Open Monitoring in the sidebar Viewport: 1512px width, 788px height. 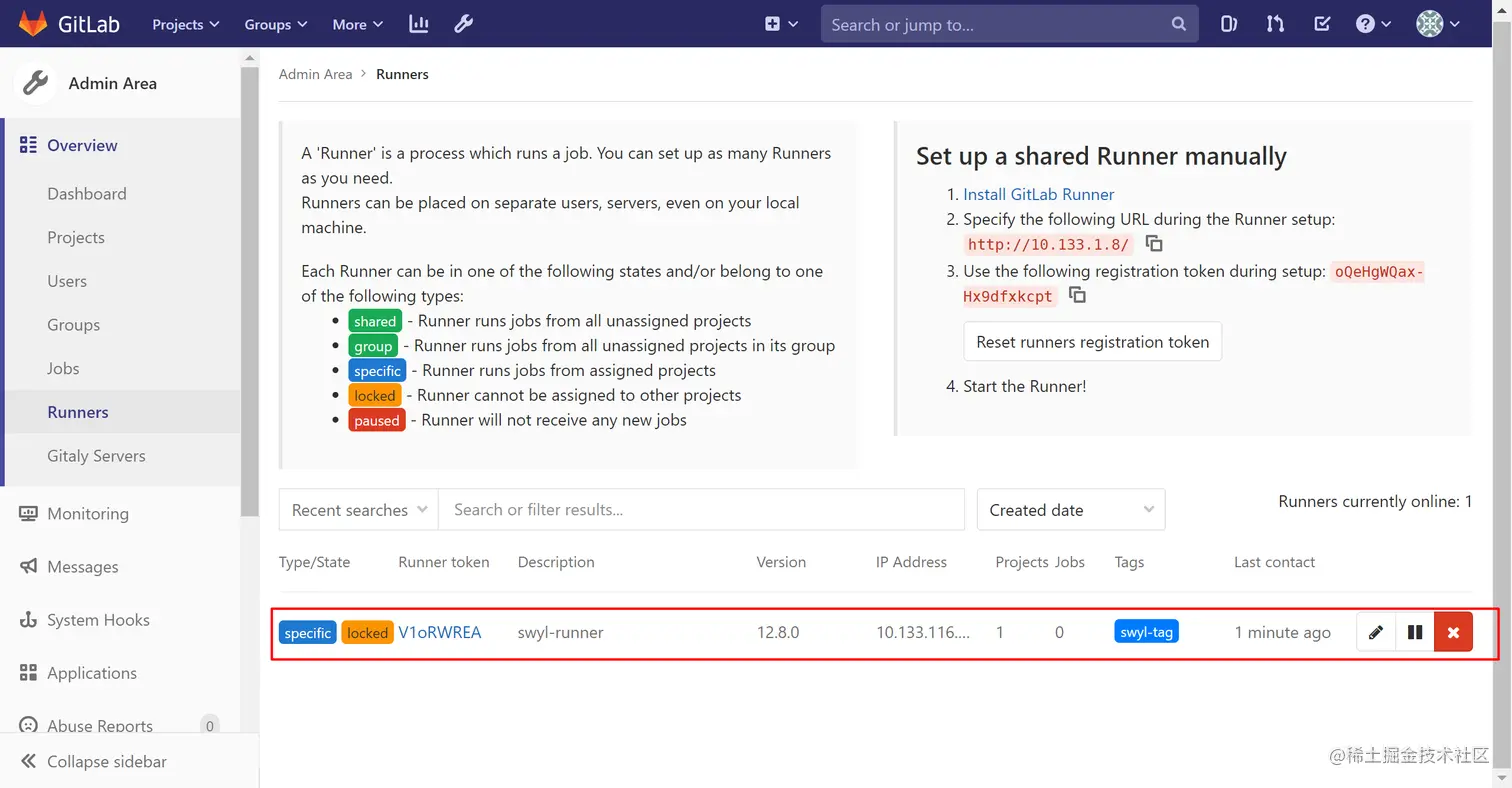88,513
